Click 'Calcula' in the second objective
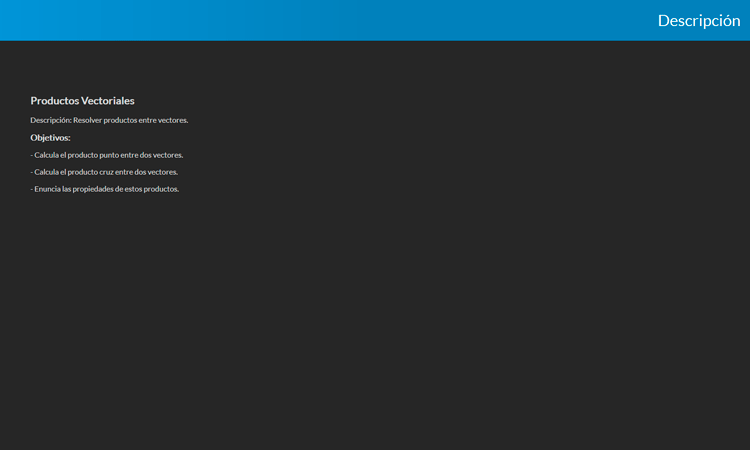The width and height of the screenshot is (750, 450). coord(46,172)
